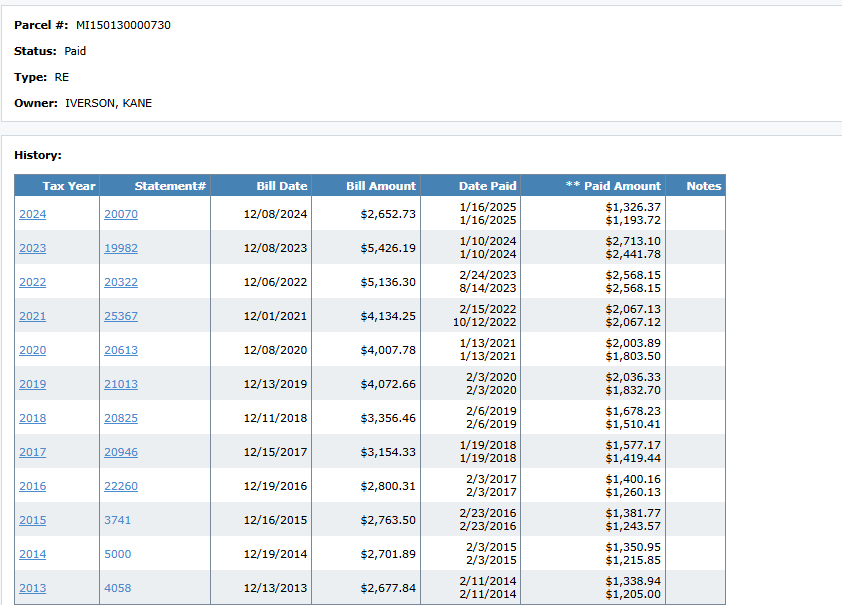The width and height of the screenshot is (842, 605).
Task: Click the Bill Amount column header
Action: 380,186
